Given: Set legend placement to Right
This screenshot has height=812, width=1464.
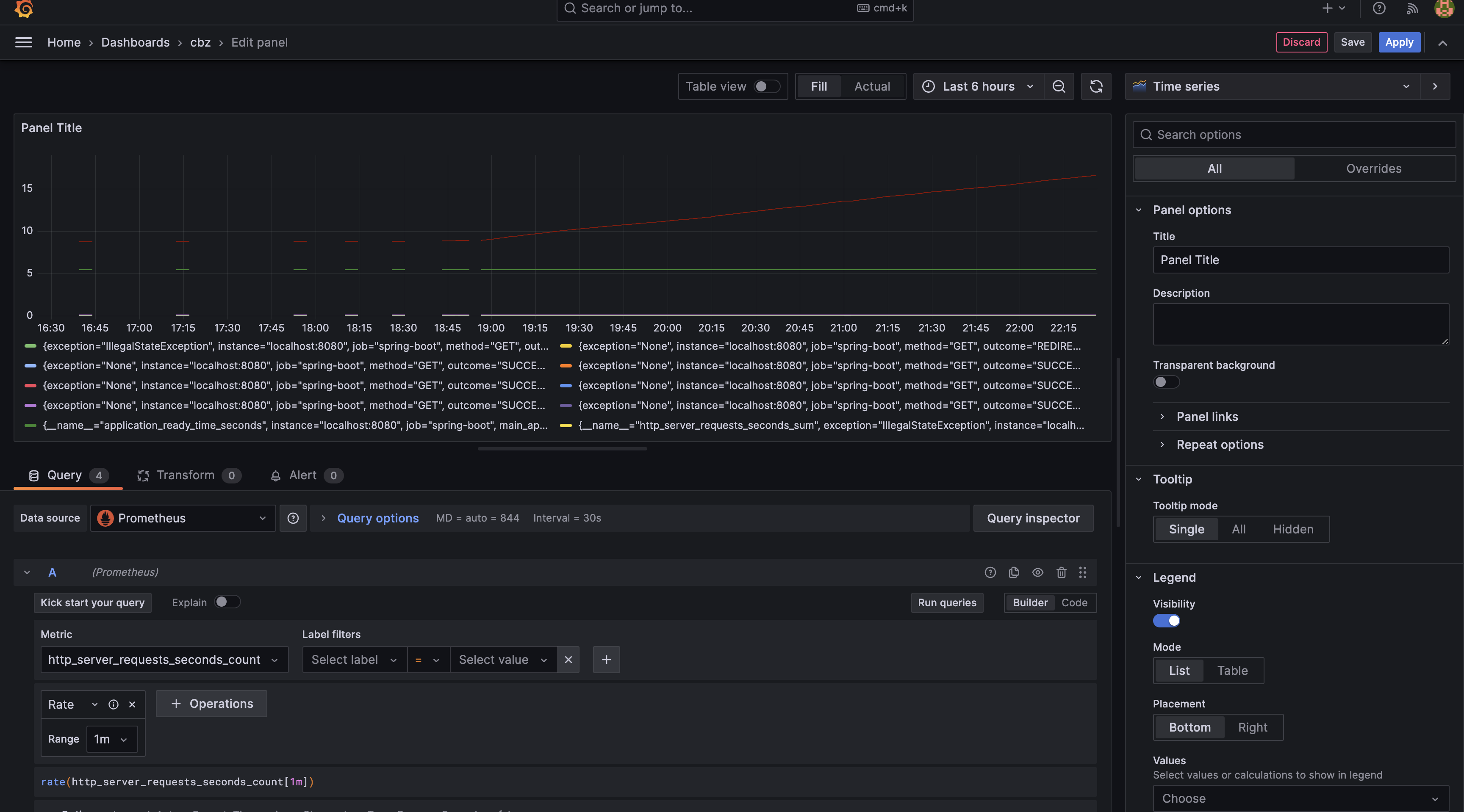Looking at the screenshot, I should [1253, 727].
